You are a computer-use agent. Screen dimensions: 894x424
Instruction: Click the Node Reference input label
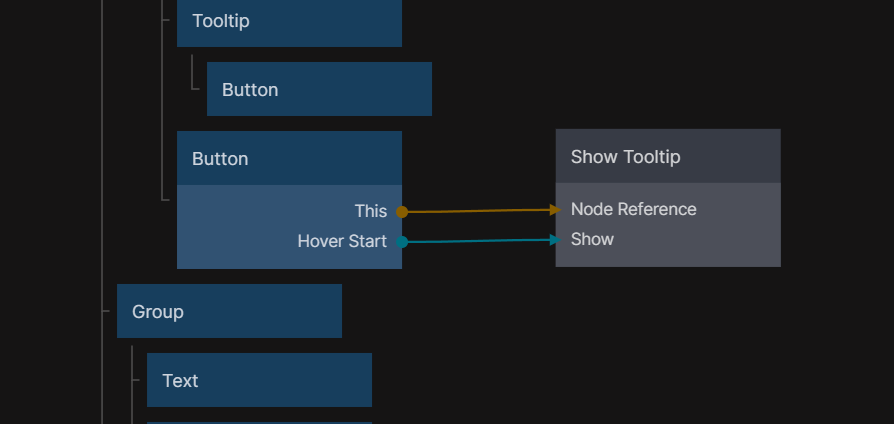(633, 209)
